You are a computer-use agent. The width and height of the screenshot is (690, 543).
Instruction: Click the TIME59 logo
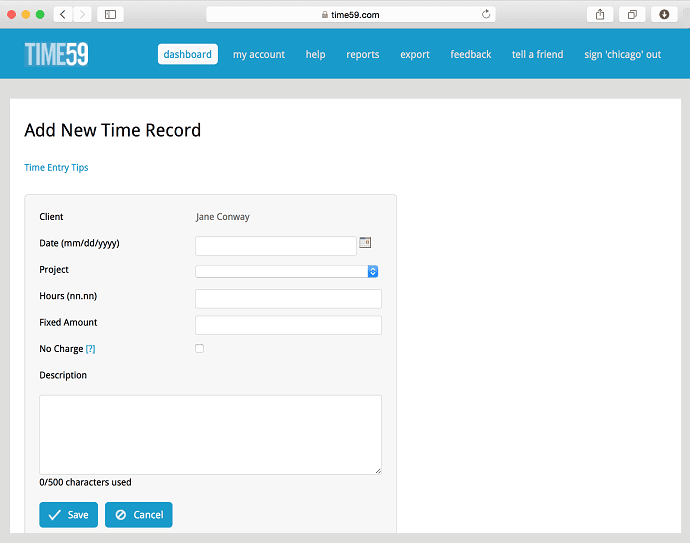57,54
